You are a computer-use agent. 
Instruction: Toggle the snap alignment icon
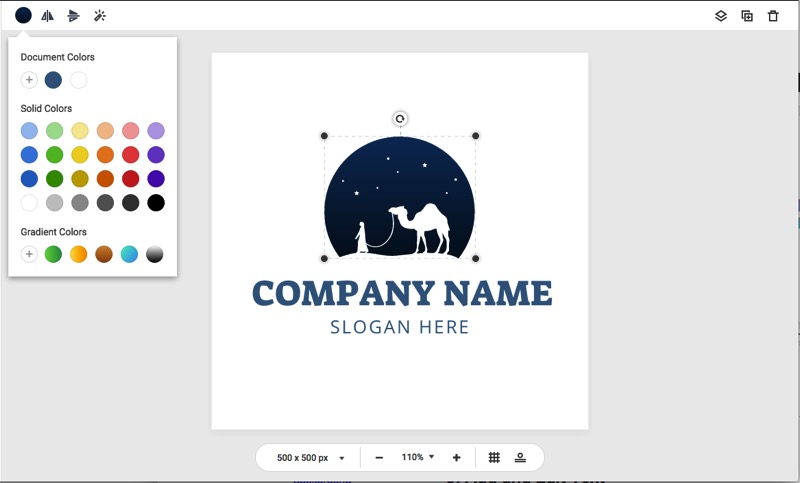tap(520, 457)
